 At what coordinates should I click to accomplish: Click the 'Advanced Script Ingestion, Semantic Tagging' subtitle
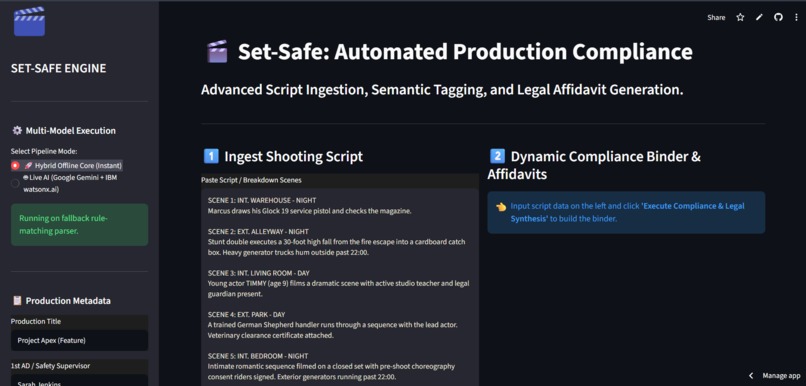[442, 89]
